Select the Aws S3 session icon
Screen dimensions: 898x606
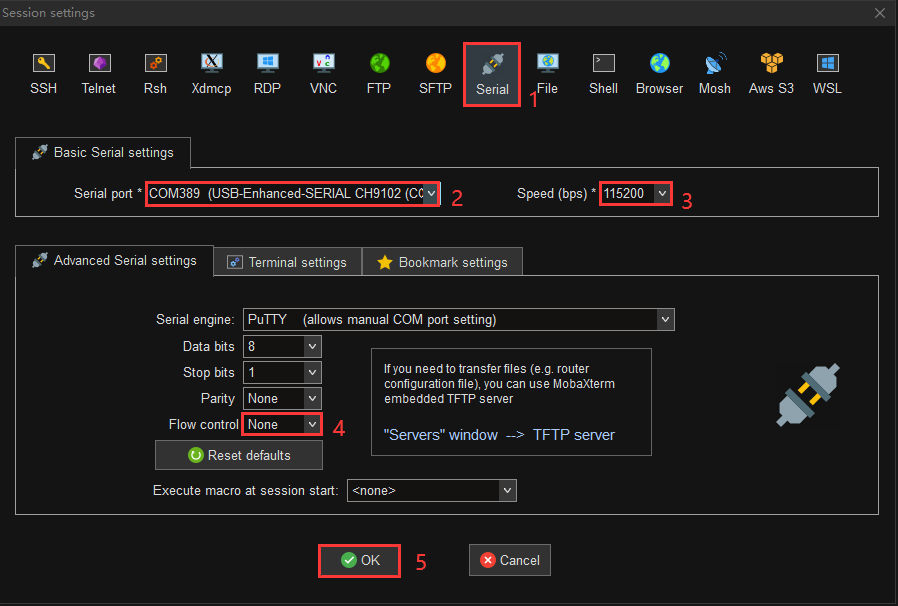[771, 73]
